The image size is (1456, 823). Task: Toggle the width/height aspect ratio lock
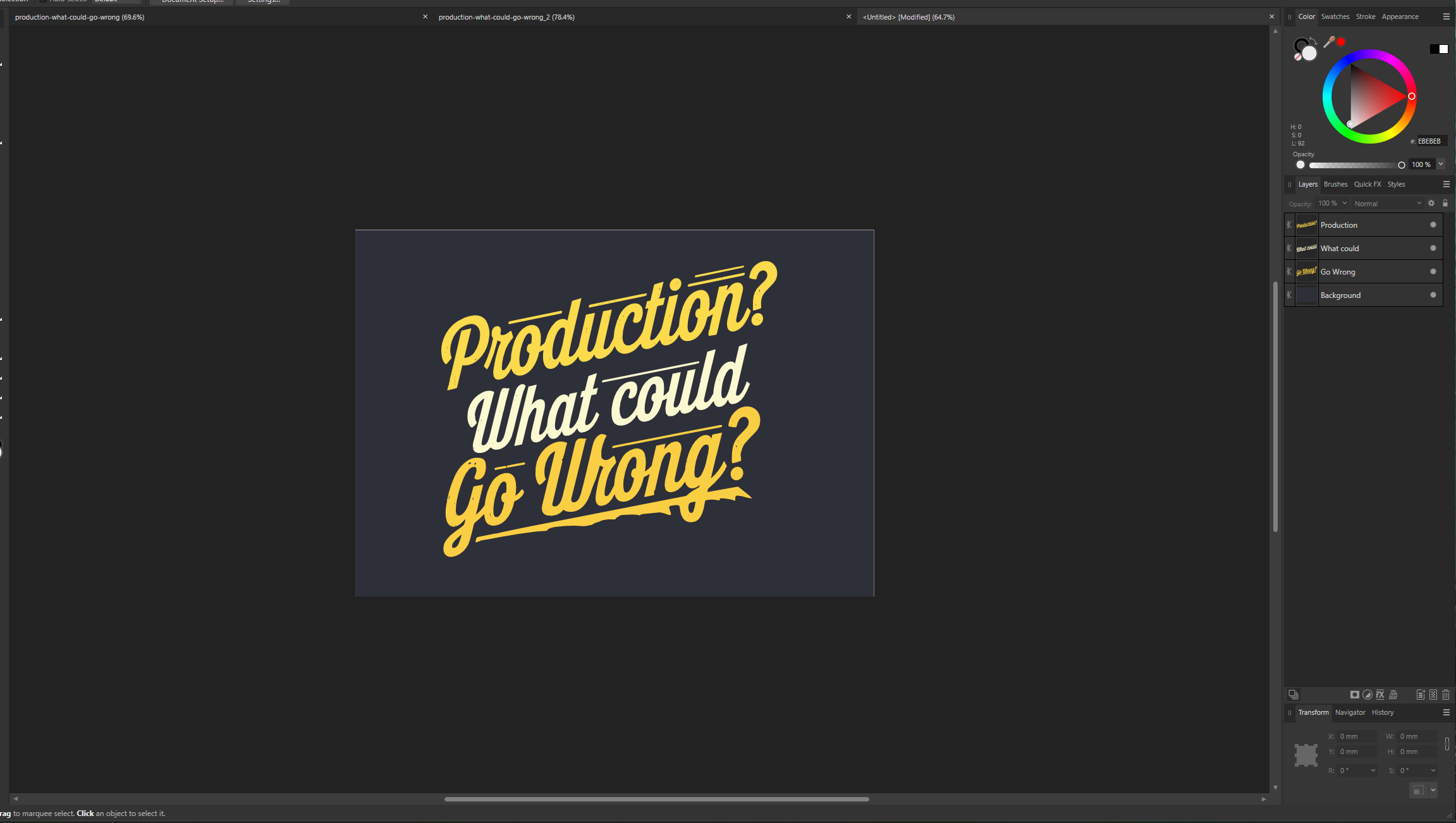point(1447,744)
